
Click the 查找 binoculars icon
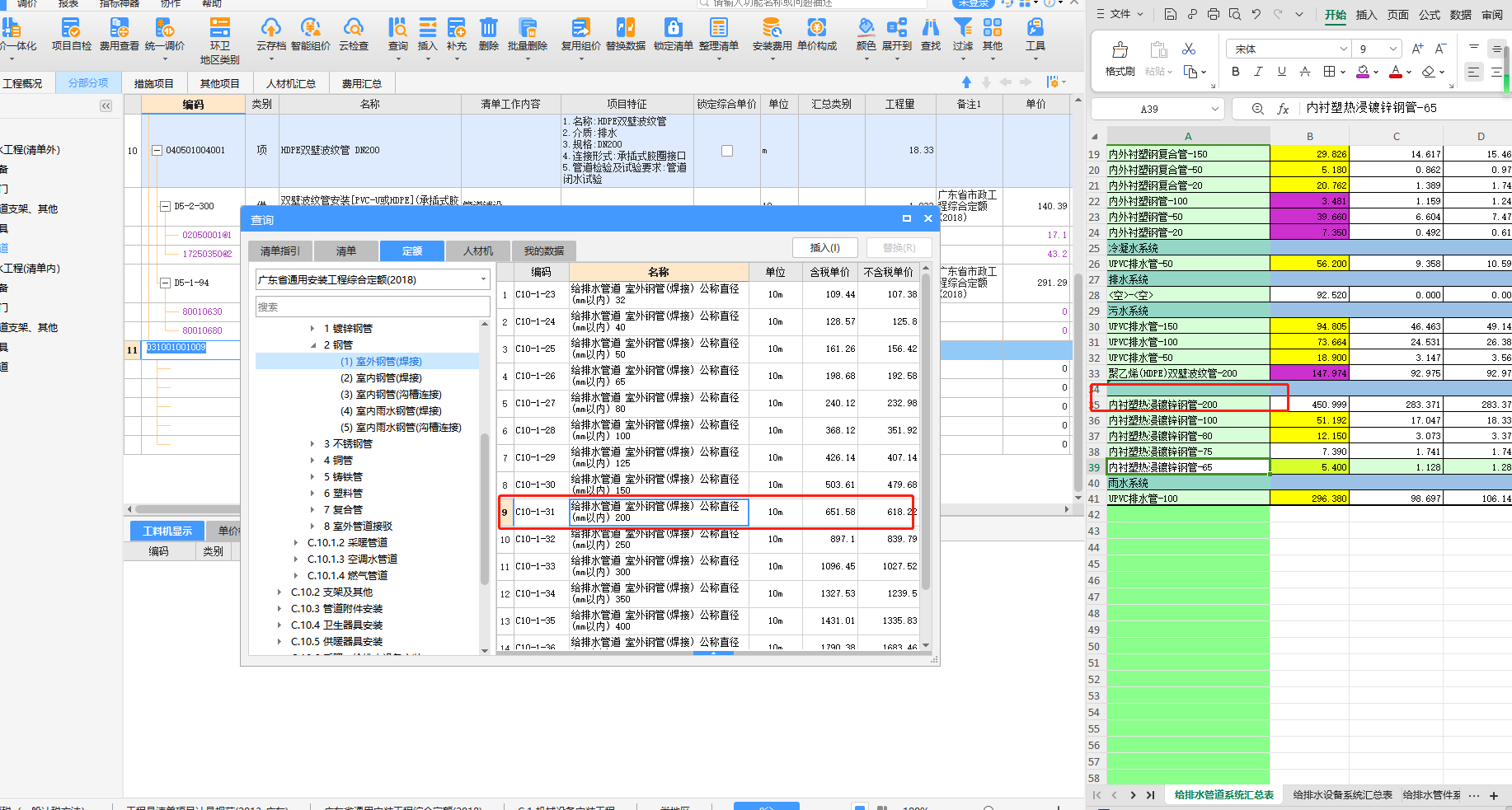[931, 35]
